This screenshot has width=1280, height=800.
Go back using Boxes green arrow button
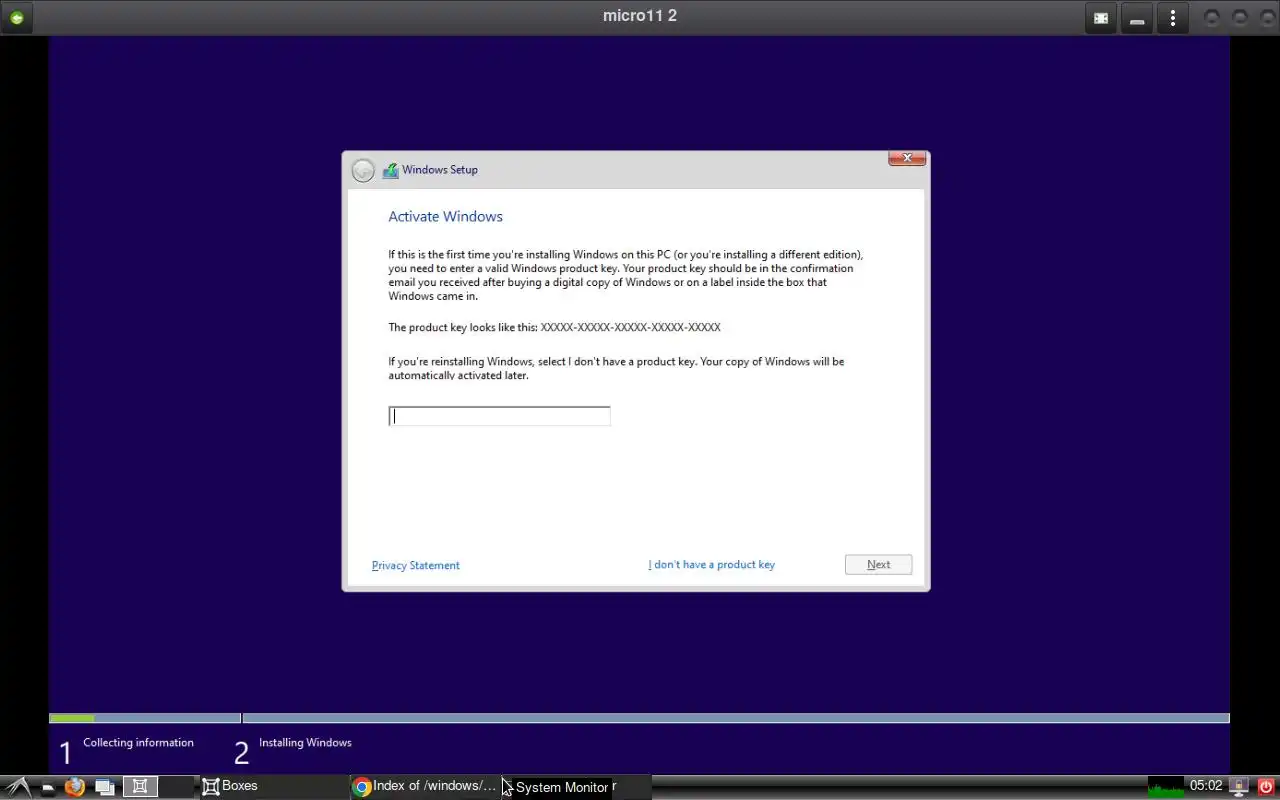(x=17, y=17)
